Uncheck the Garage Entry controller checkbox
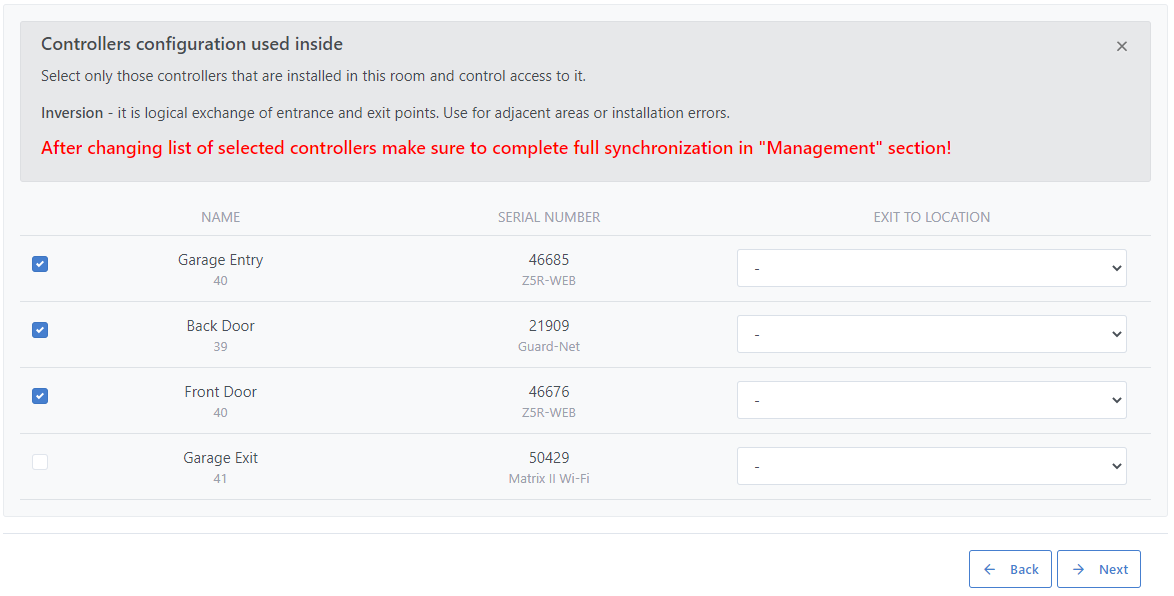Screen dimensions: 1174x596 pos(40,264)
